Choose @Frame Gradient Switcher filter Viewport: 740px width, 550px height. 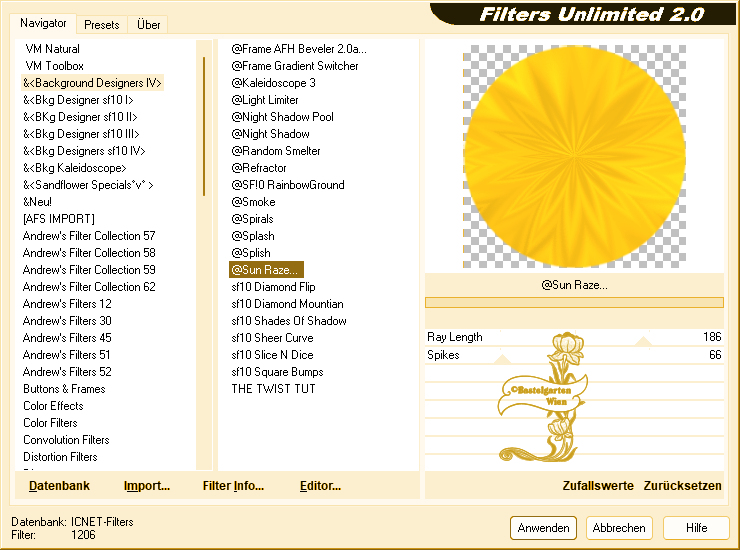pos(294,66)
